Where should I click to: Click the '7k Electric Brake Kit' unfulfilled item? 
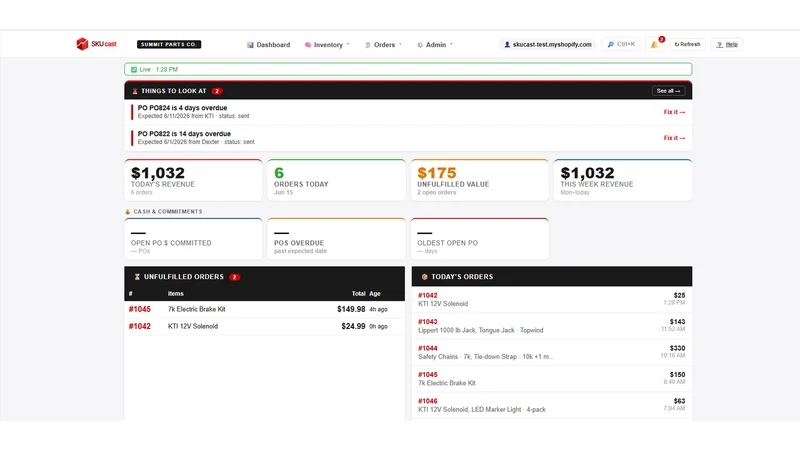tap(196, 309)
